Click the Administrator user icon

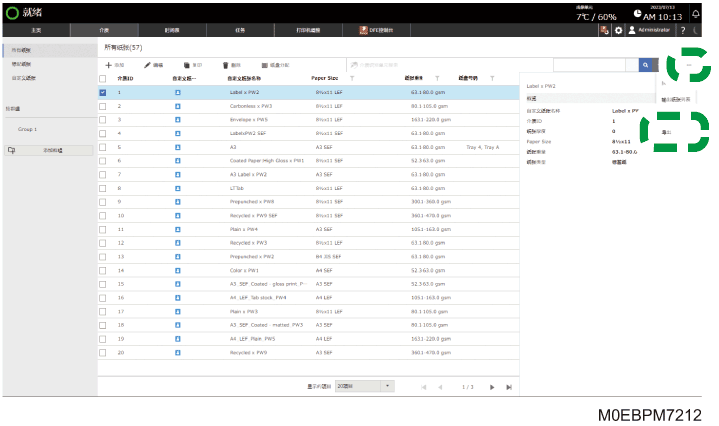tap(632, 30)
